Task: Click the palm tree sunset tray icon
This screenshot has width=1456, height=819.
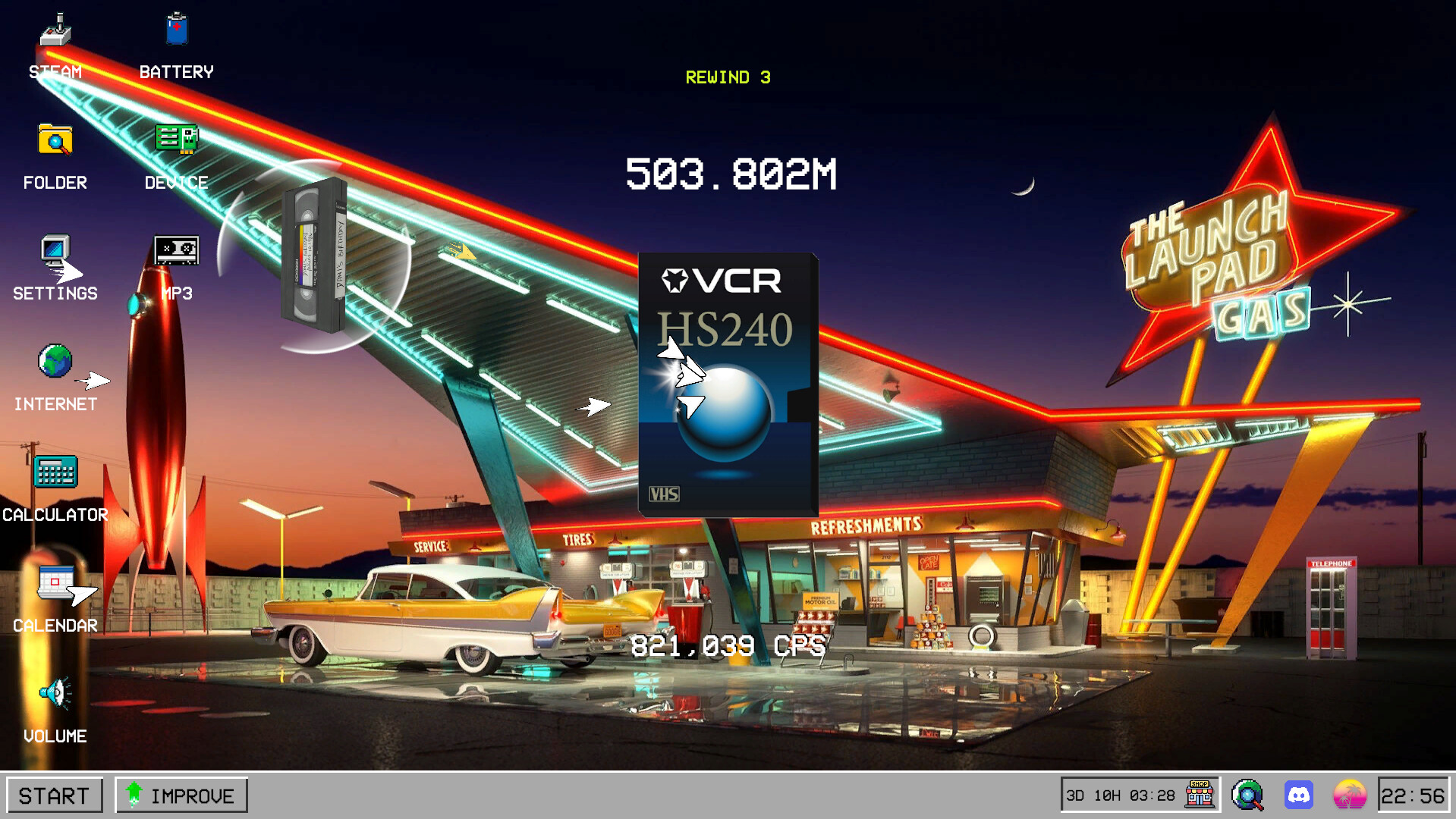Action: point(1351,795)
